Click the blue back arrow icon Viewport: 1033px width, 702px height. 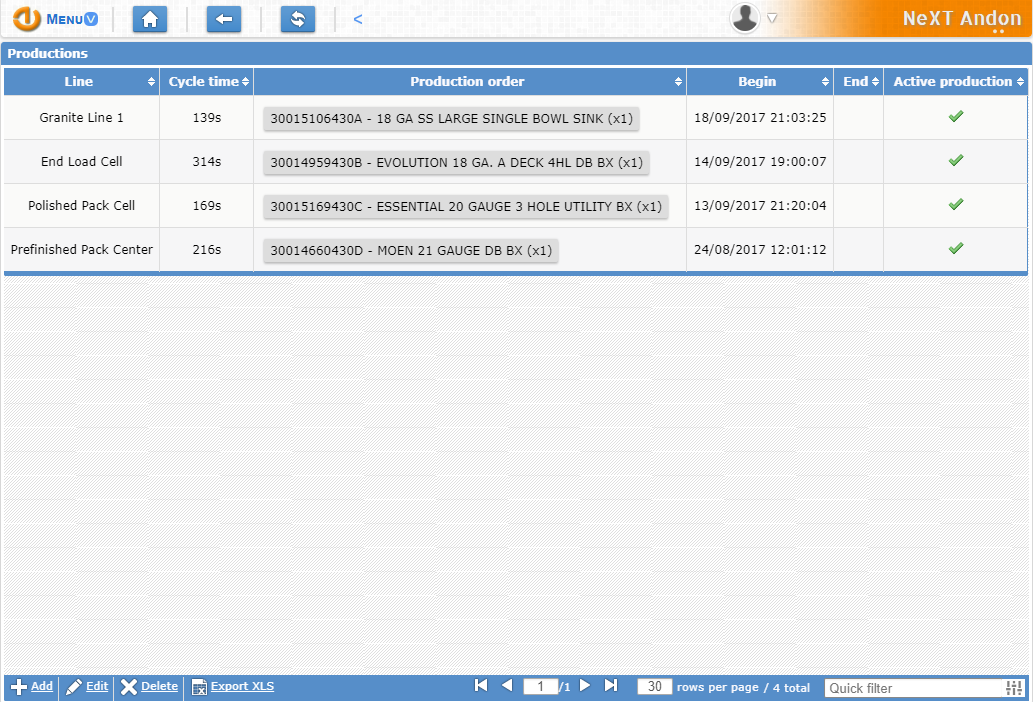click(223, 19)
